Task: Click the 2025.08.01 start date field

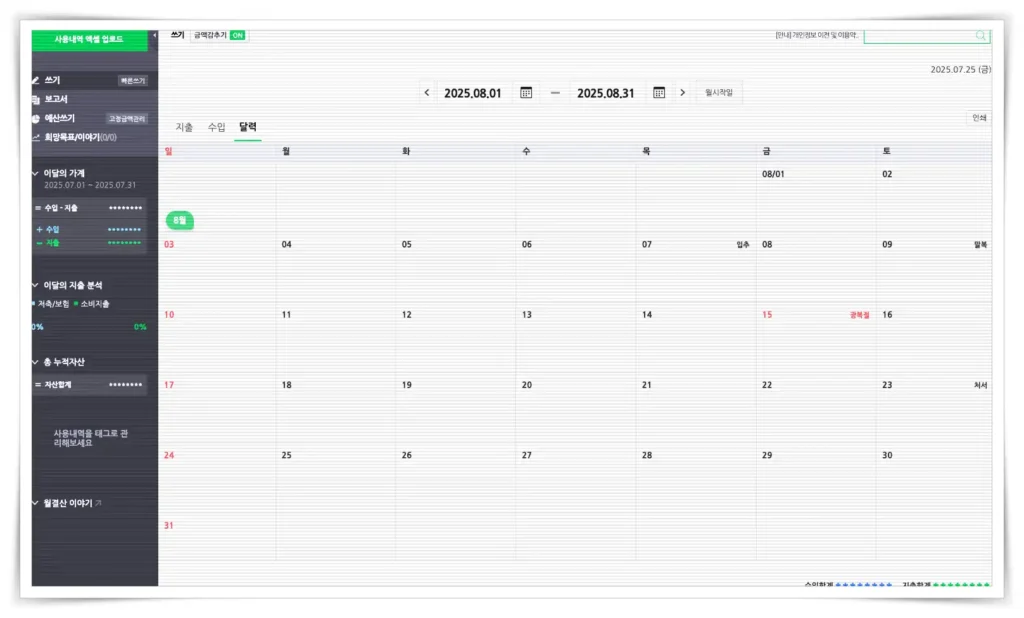Action: click(473, 93)
